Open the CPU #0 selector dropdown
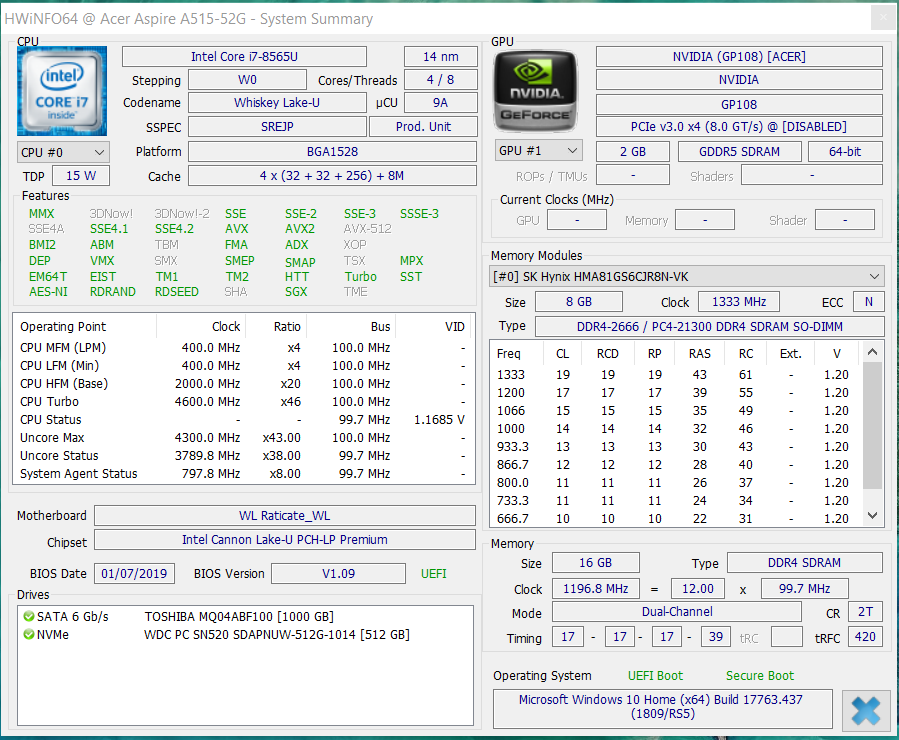The height and width of the screenshot is (740, 899). pos(63,152)
